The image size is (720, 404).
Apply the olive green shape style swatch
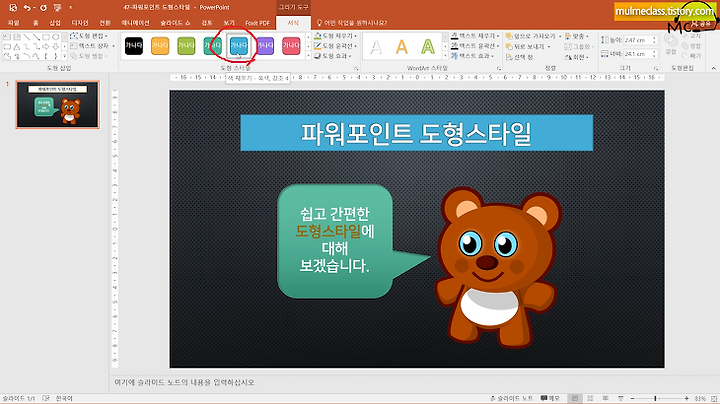(x=186, y=45)
